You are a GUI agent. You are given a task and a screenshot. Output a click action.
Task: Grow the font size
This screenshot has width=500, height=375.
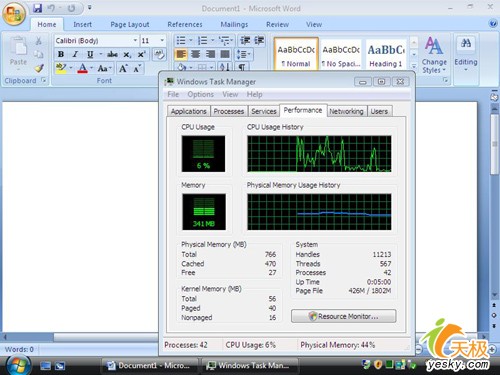coord(123,68)
